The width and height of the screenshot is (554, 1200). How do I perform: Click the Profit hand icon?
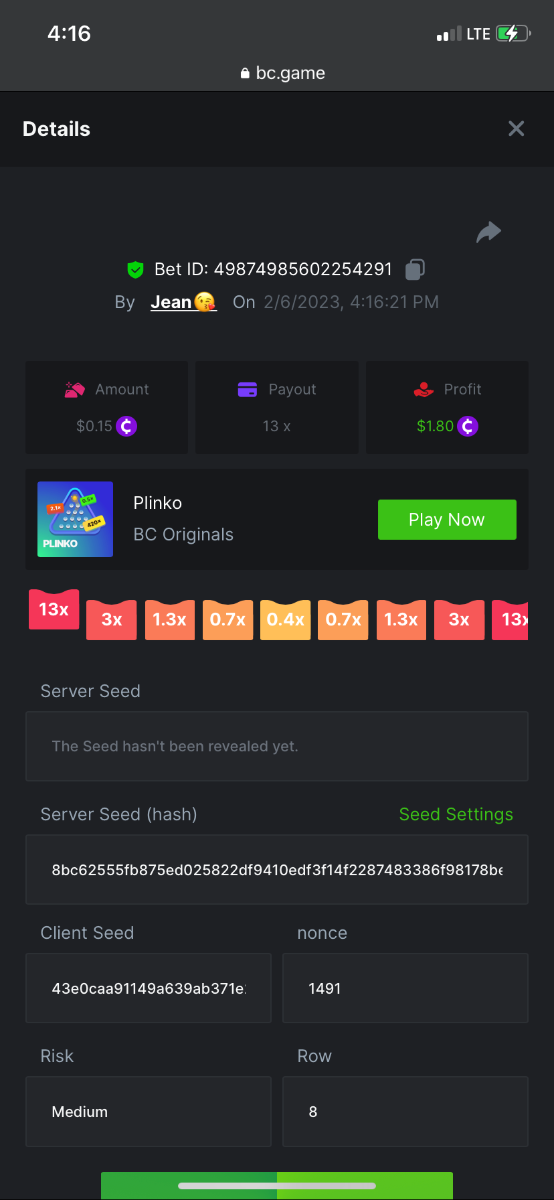pos(424,390)
